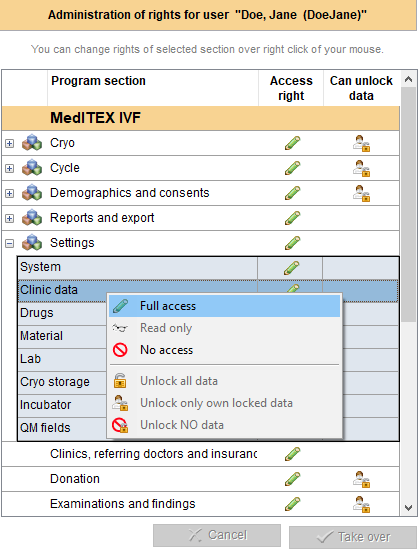The height and width of the screenshot is (549, 418).
Task: Click the Settings section cubes icon
Action: point(32,243)
